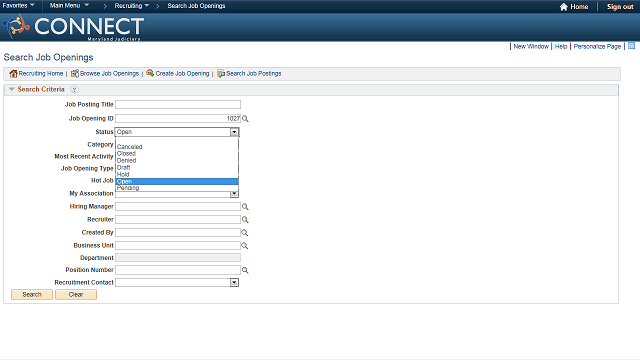Viewport: 640px width, 360px height.
Task: Click the Clear button
Action: click(x=76, y=294)
